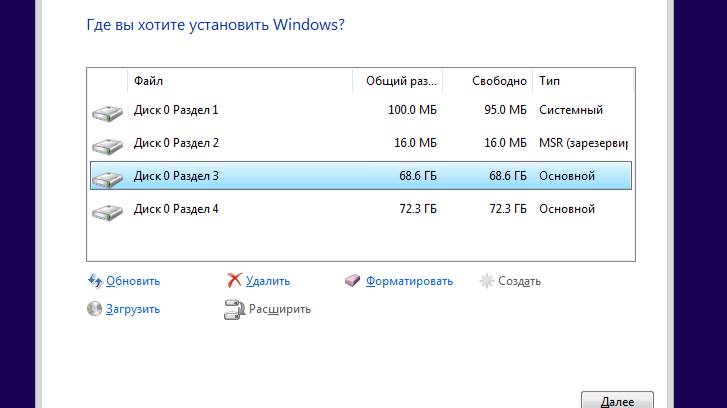This screenshot has width=727, height=408.
Task: Click the red X Delete (Удалить) icon
Action: tap(235, 280)
